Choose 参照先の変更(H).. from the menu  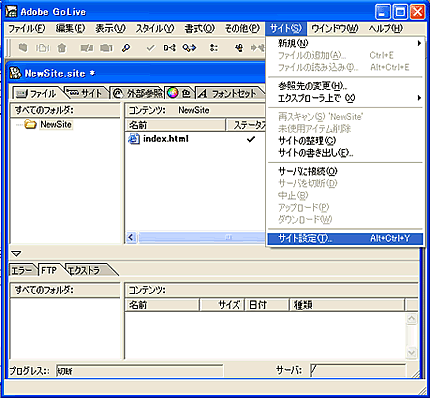coord(345,86)
